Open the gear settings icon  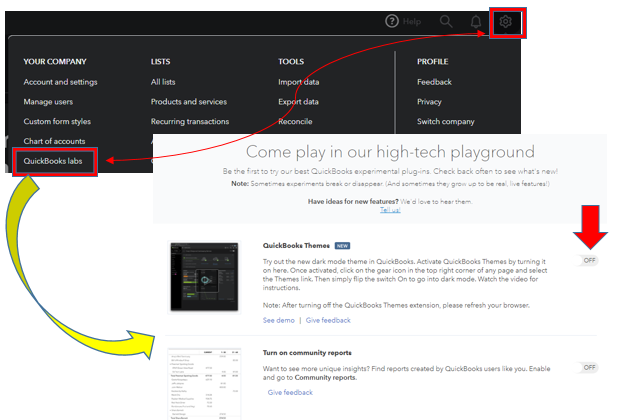pos(505,21)
